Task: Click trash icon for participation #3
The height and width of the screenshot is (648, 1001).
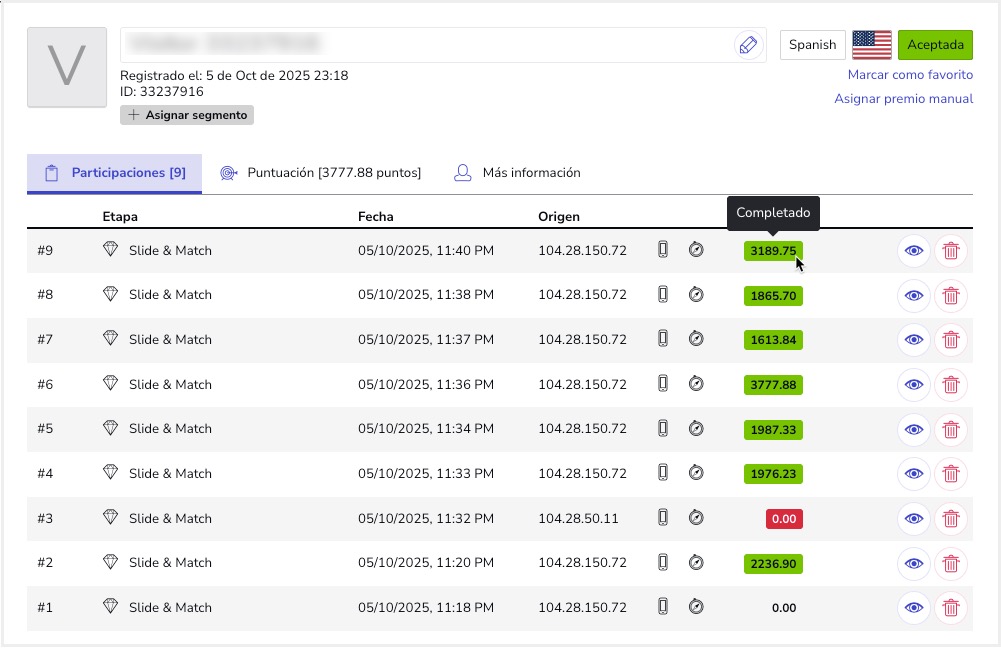Action: pyautogui.click(x=951, y=518)
